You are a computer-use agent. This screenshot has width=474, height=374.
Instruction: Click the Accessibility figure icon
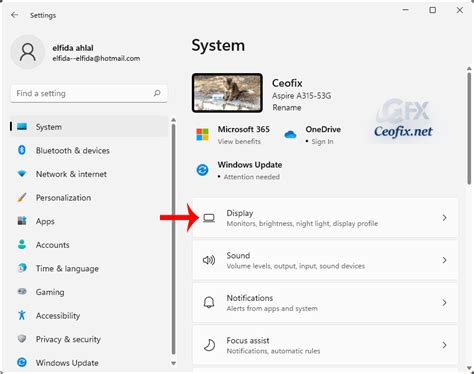pos(22,315)
